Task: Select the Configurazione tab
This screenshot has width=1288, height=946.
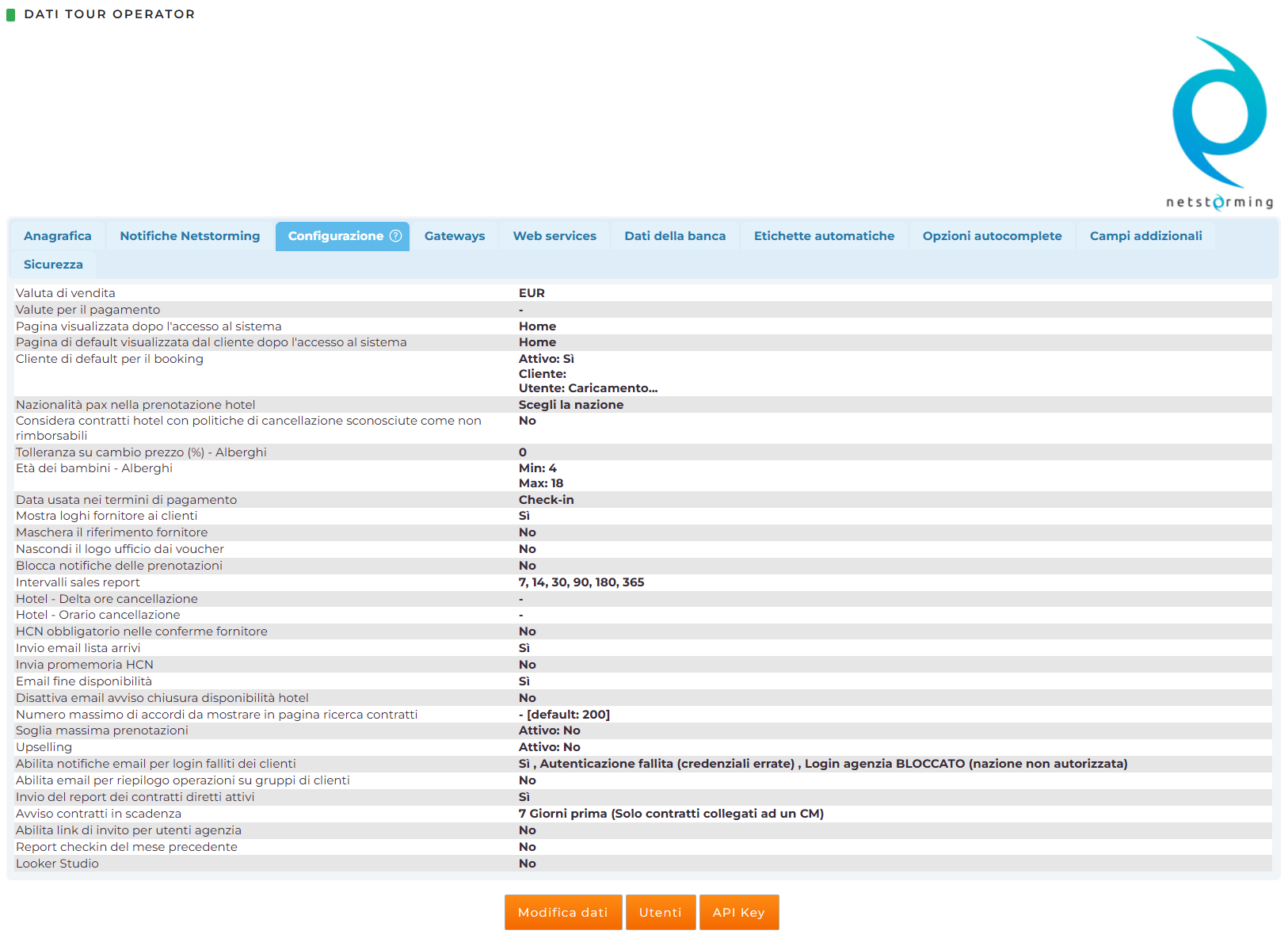Action: pyautogui.click(x=342, y=236)
